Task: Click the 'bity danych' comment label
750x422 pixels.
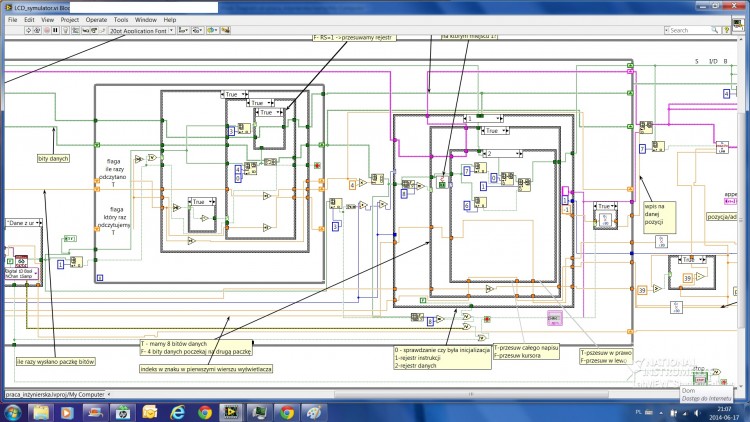Action: (53, 158)
